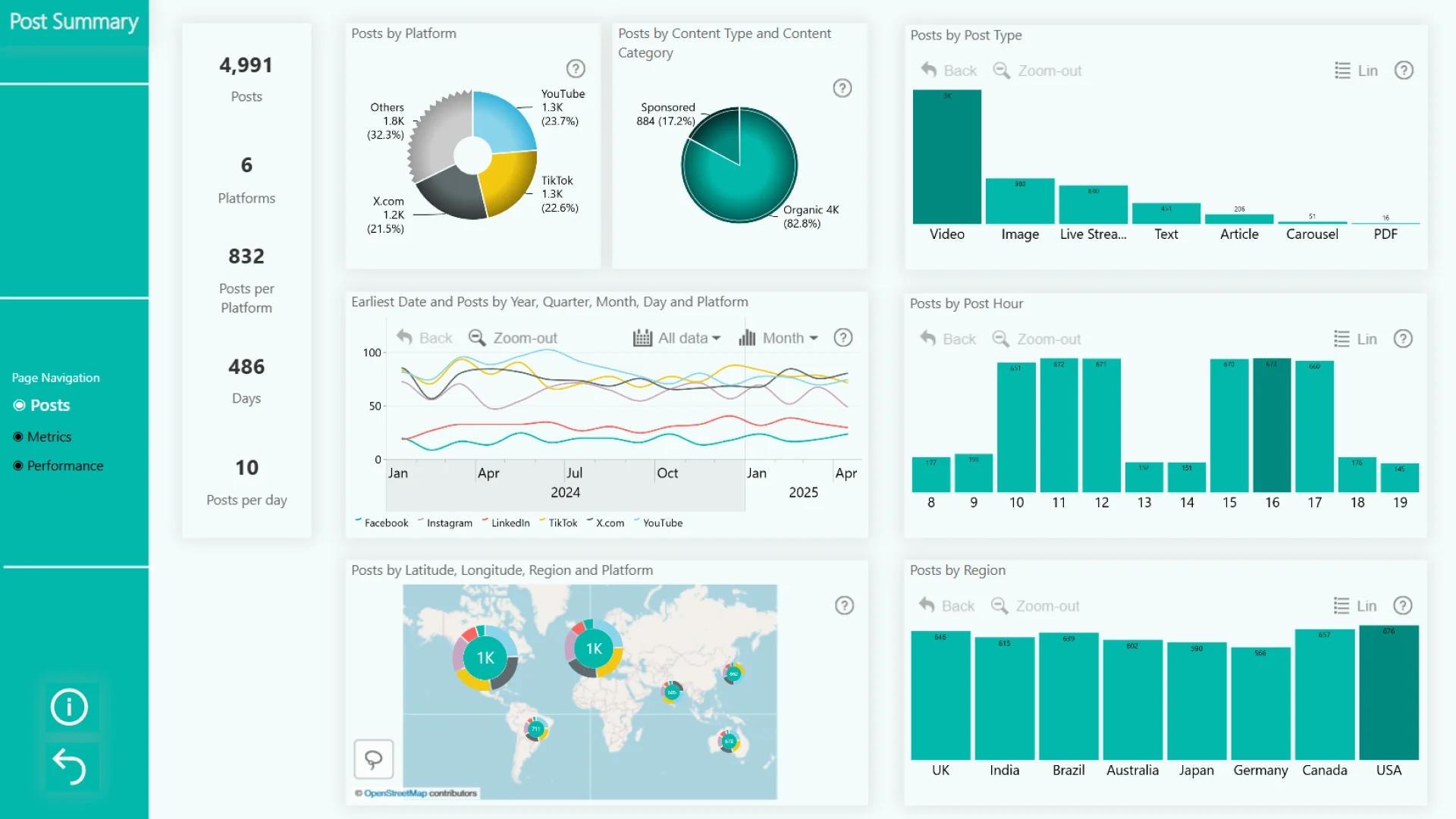This screenshot has height=819, width=1456.
Task: Select the Posts page radio option
Action: coord(42,406)
